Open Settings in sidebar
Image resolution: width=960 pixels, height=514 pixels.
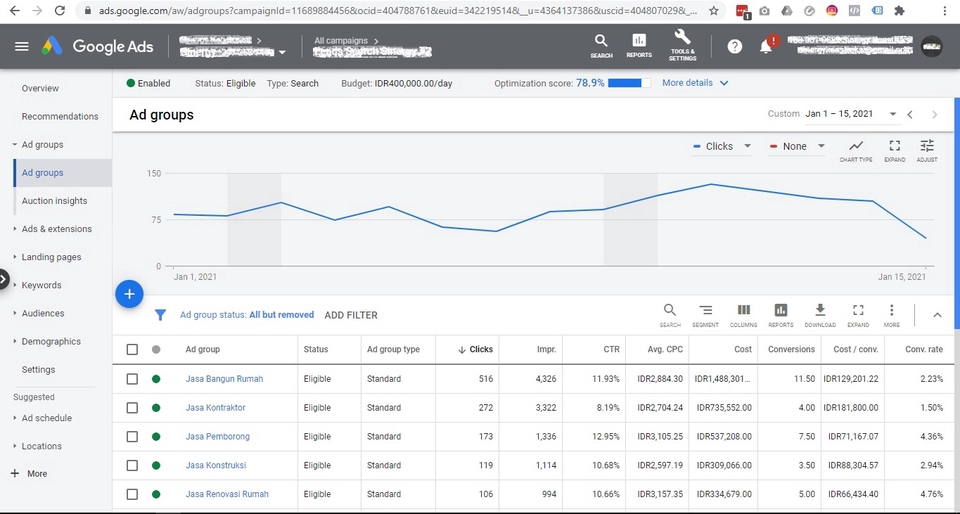pos(38,370)
